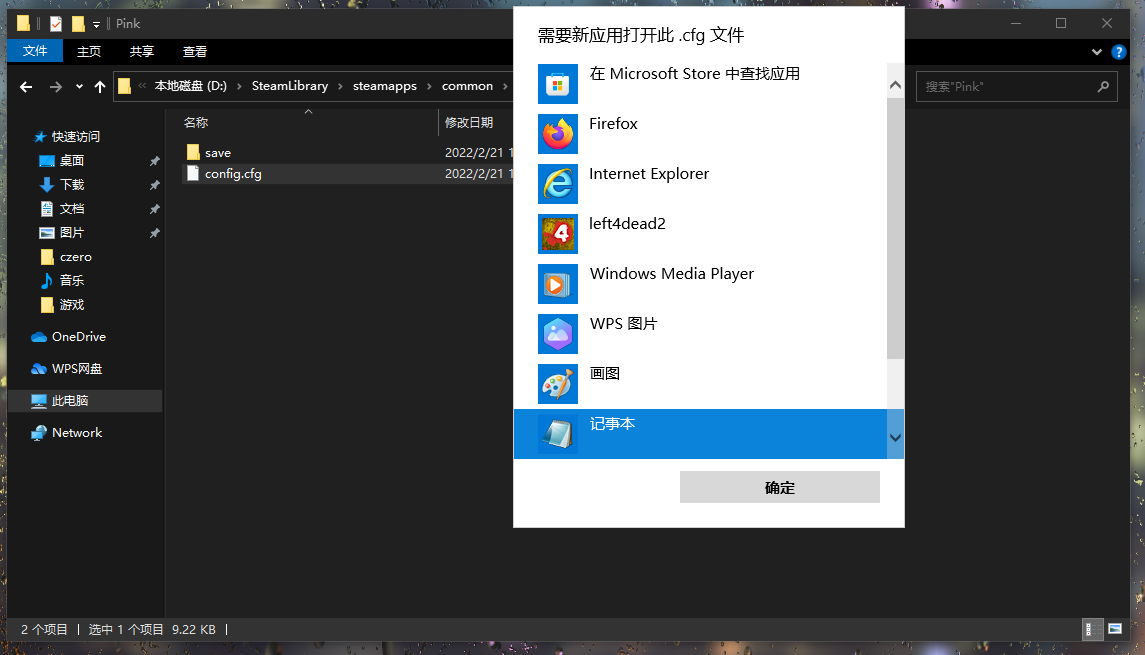
Task: Open the quick access toolbar customize dropdown
Action: (x=96, y=25)
